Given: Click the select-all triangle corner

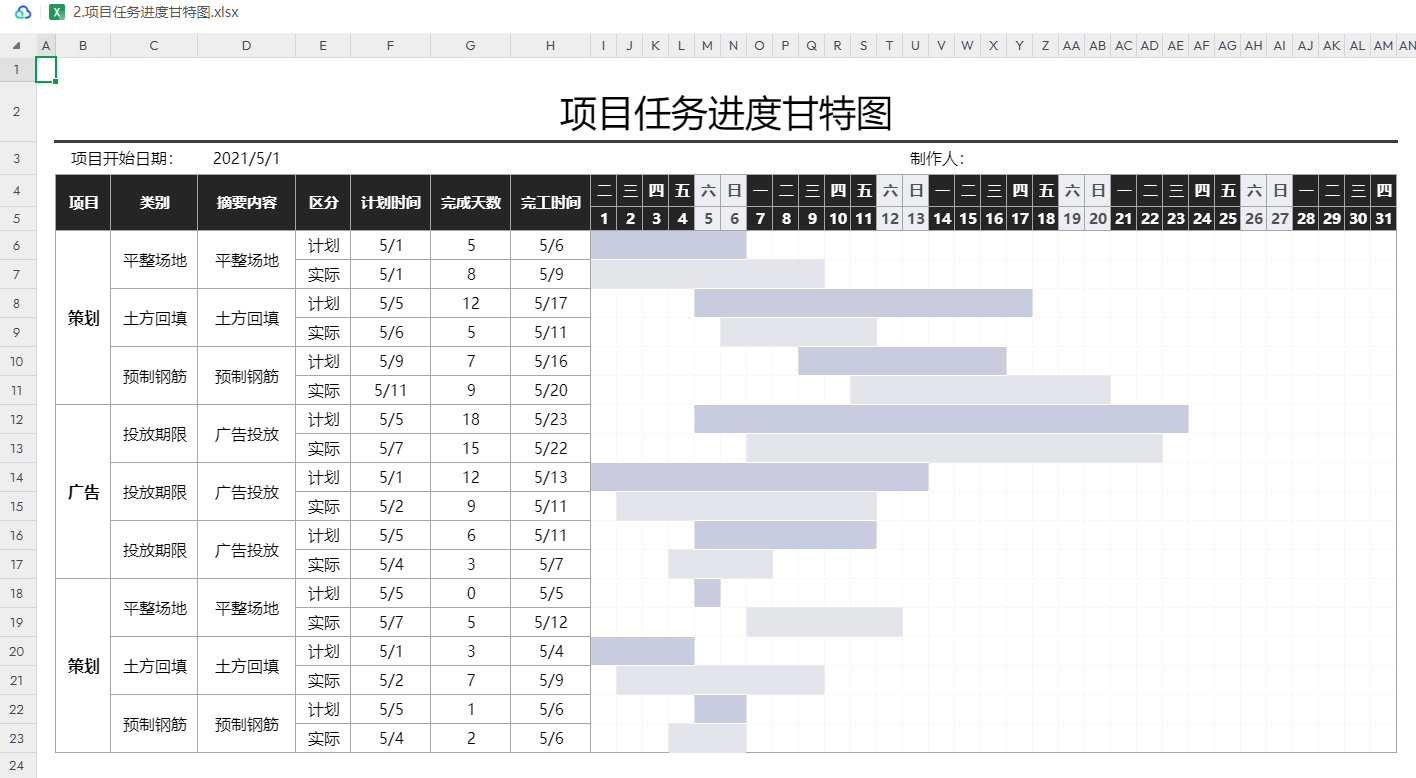Looking at the screenshot, I should tap(17, 46).
